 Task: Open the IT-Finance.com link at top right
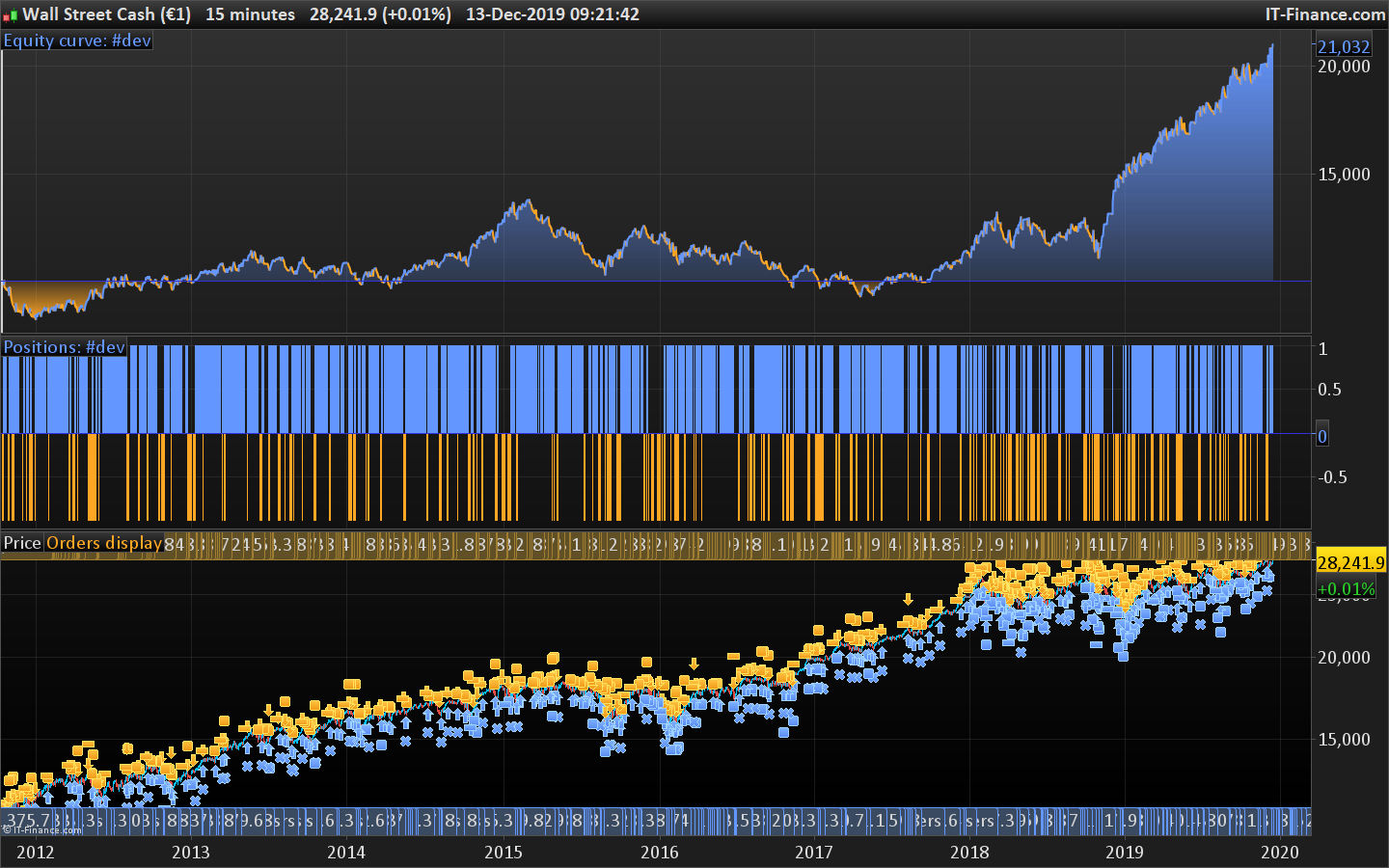[1324, 14]
